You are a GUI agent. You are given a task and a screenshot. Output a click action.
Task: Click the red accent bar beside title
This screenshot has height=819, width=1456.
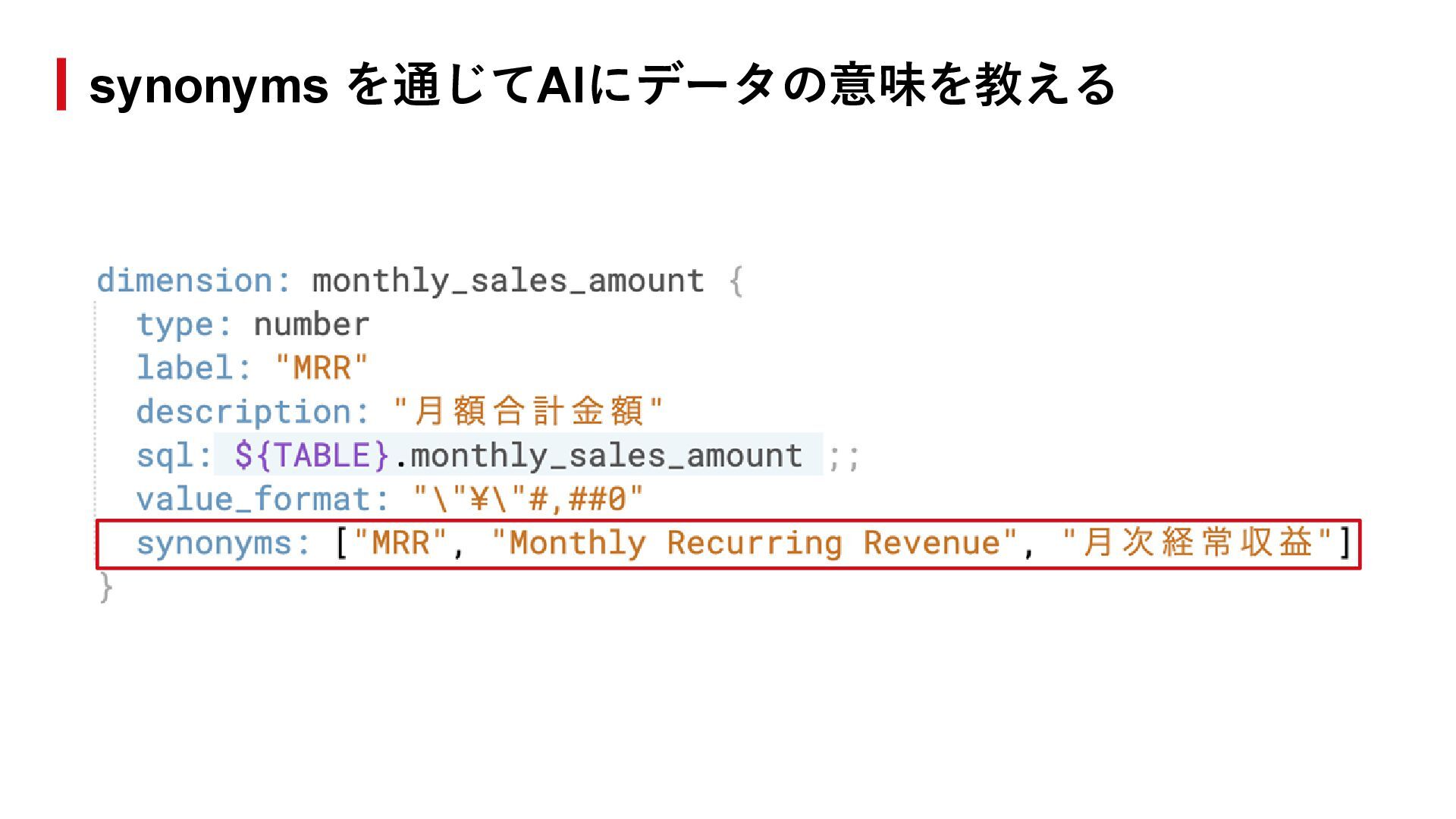coord(61,84)
